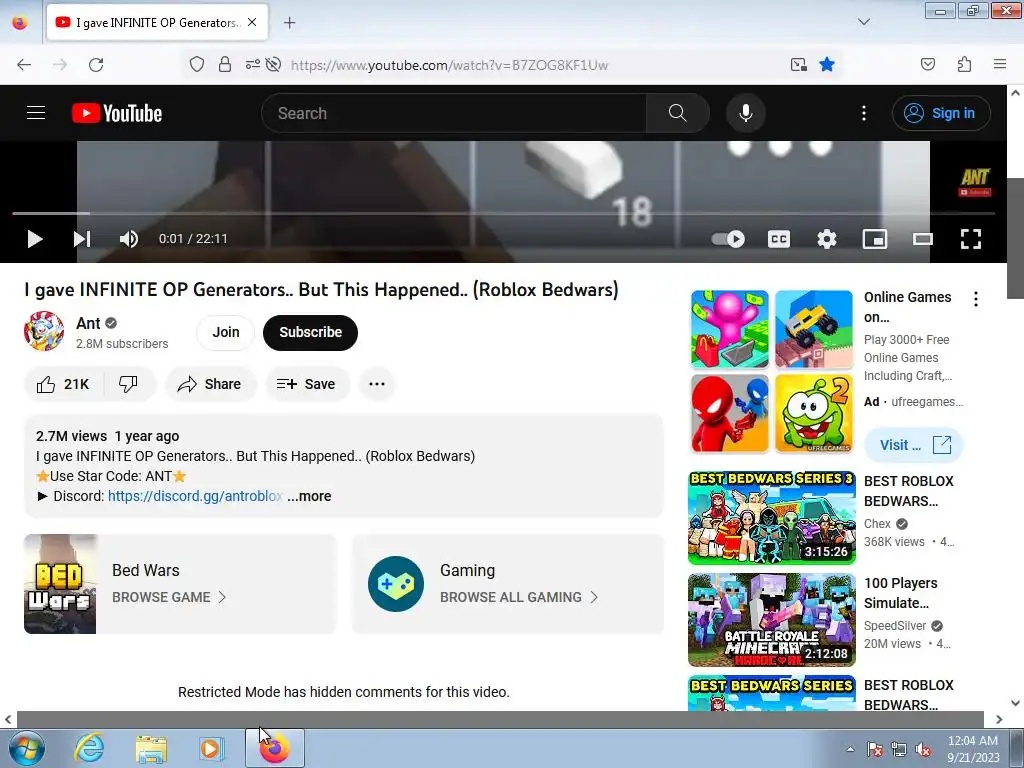The image size is (1024, 768).
Task: Expand description with ...more
Action: pos(309,496)
